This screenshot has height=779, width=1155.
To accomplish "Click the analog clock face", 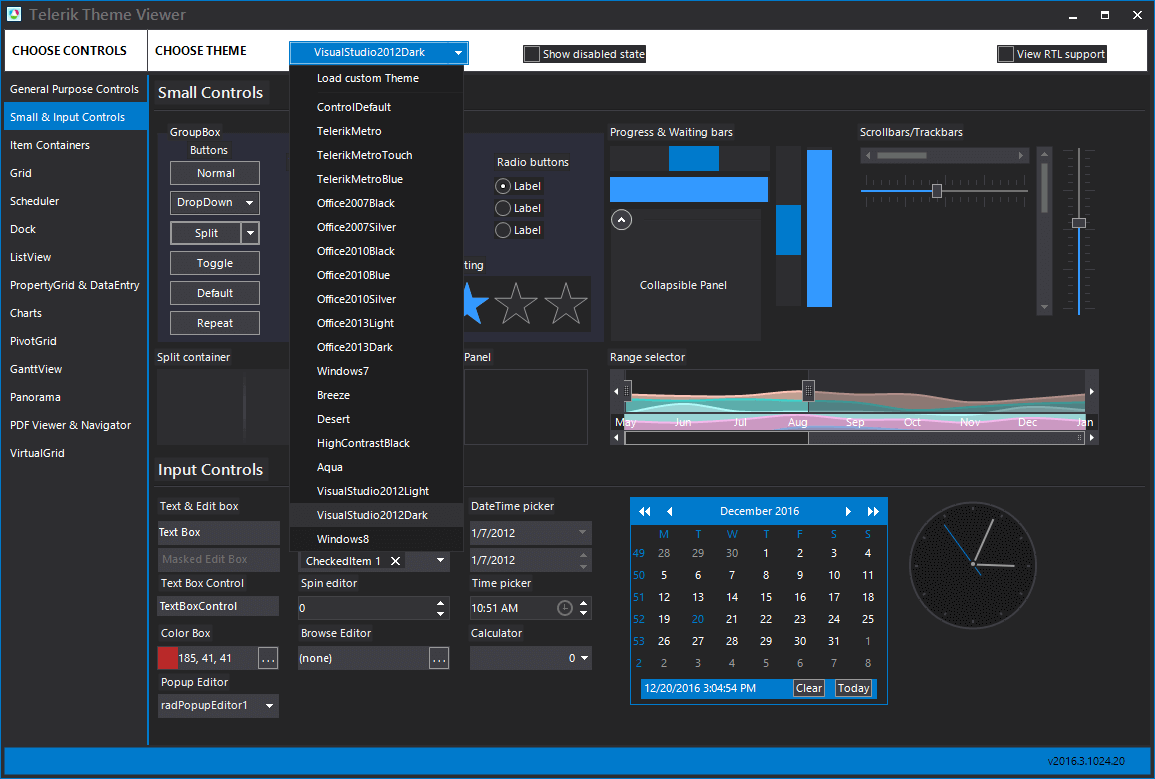I will tap(973, 565).
